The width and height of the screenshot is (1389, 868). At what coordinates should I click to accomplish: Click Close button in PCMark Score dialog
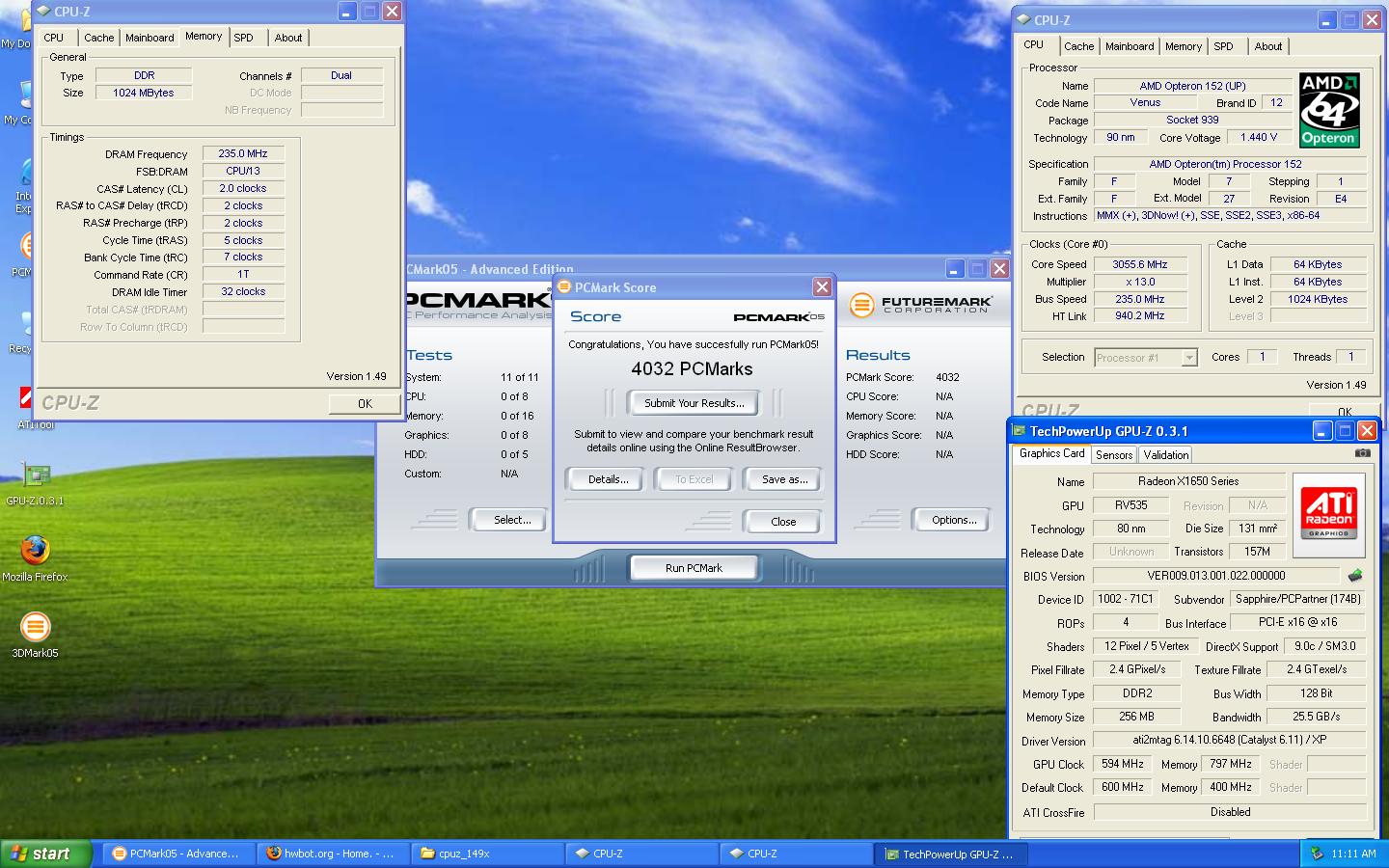783,522
